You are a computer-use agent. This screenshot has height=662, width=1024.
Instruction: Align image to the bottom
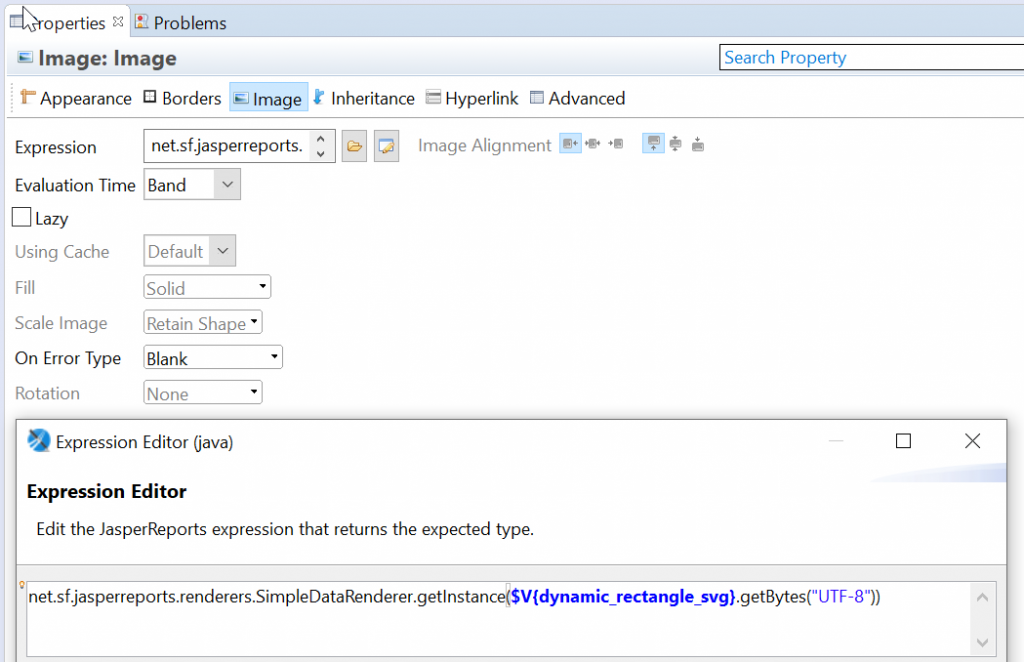(x=697, y=143)
